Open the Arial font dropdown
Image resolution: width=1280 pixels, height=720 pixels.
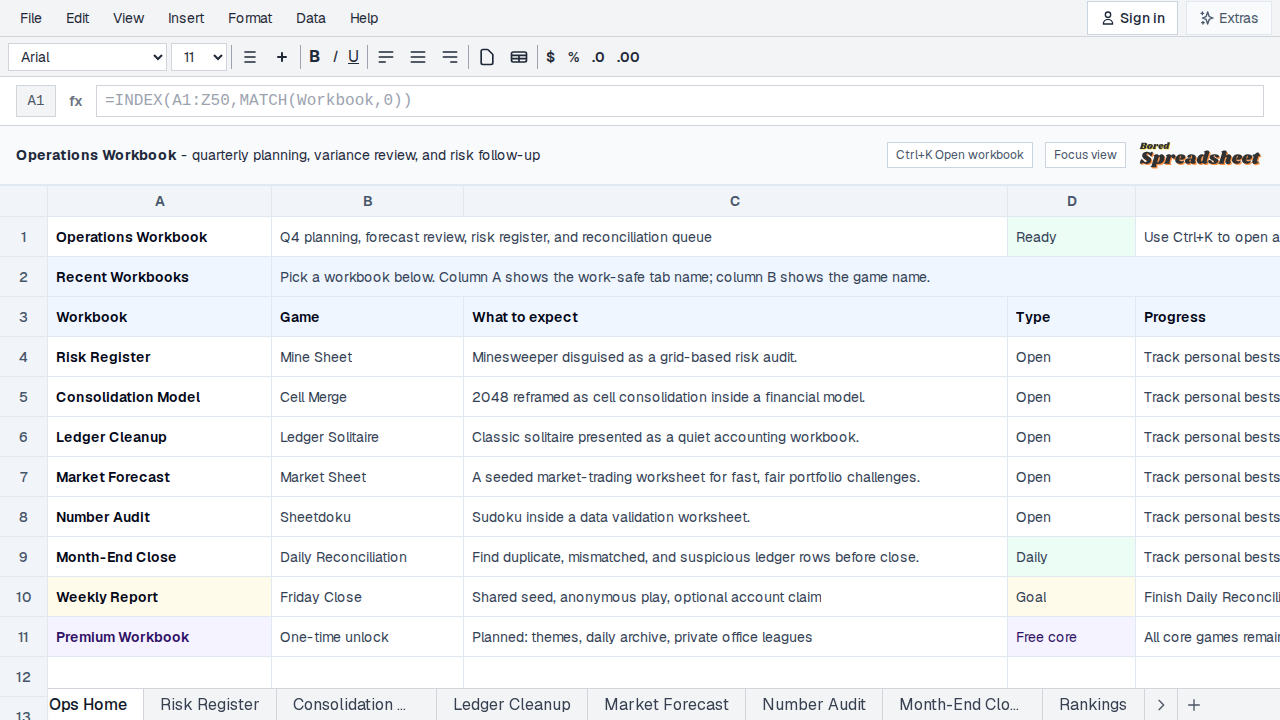tap(88, 57)
